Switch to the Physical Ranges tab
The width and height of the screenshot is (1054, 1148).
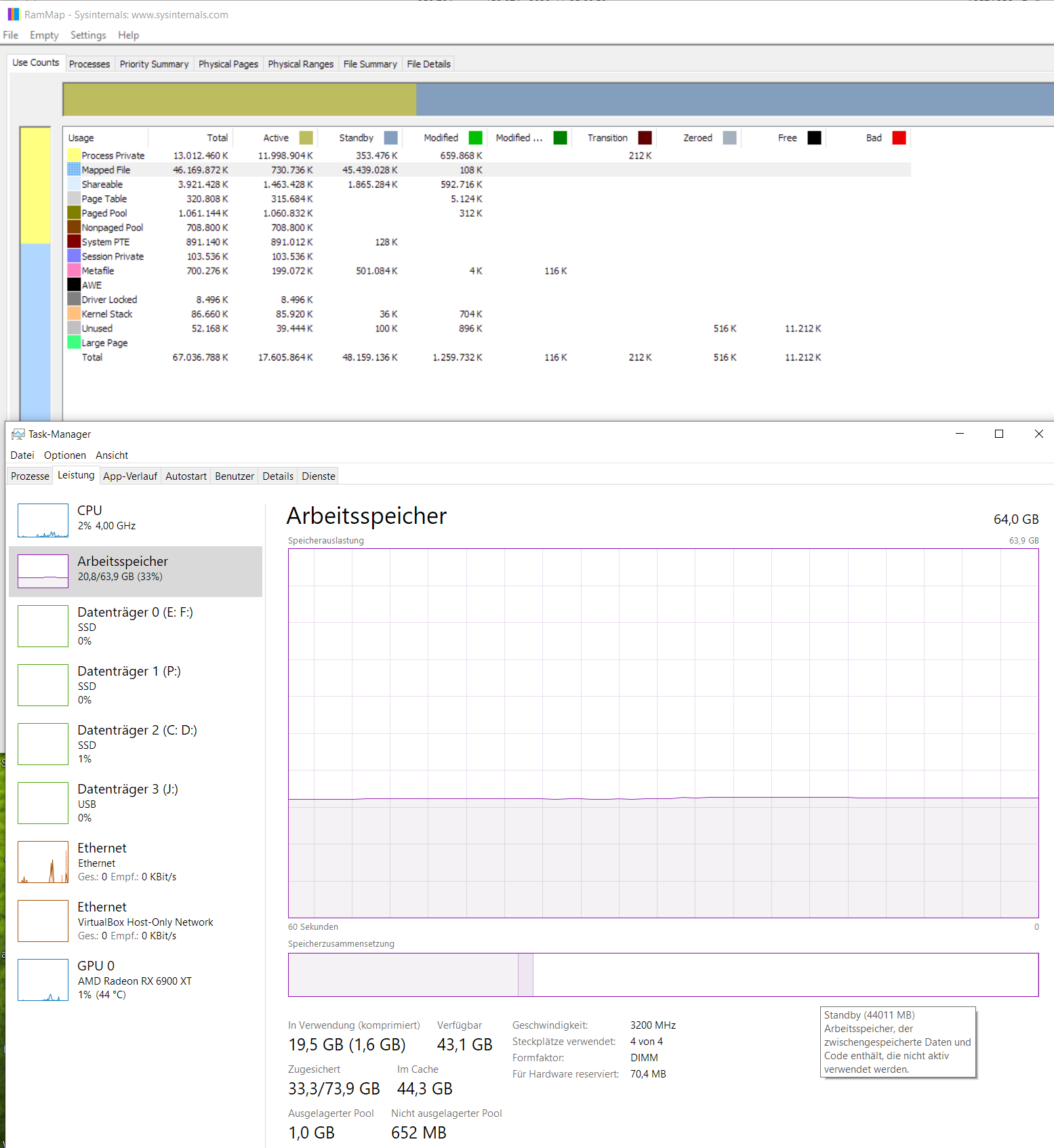pyautogui.click(x=301, y=64)
